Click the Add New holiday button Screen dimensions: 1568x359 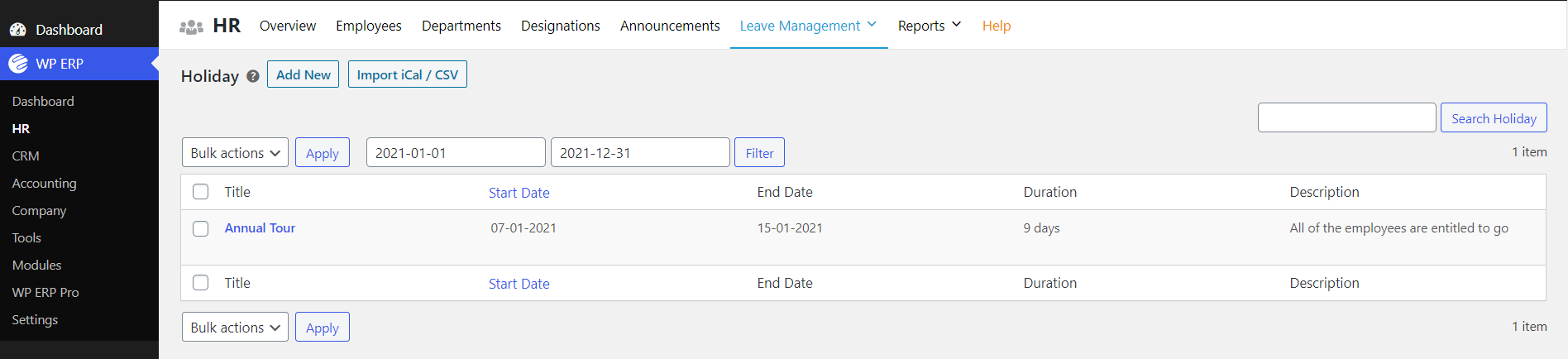click(x=303, y=74)
